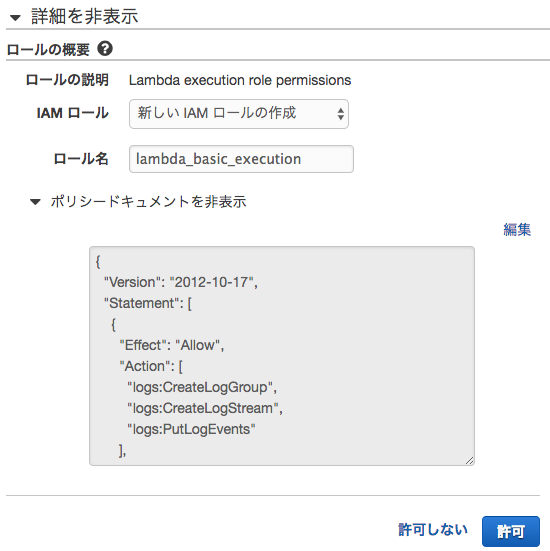This screenshot has height=551, width=550.
Task: Click the "Version": "2012-10-17" line
Action: (x=181, y=282)
